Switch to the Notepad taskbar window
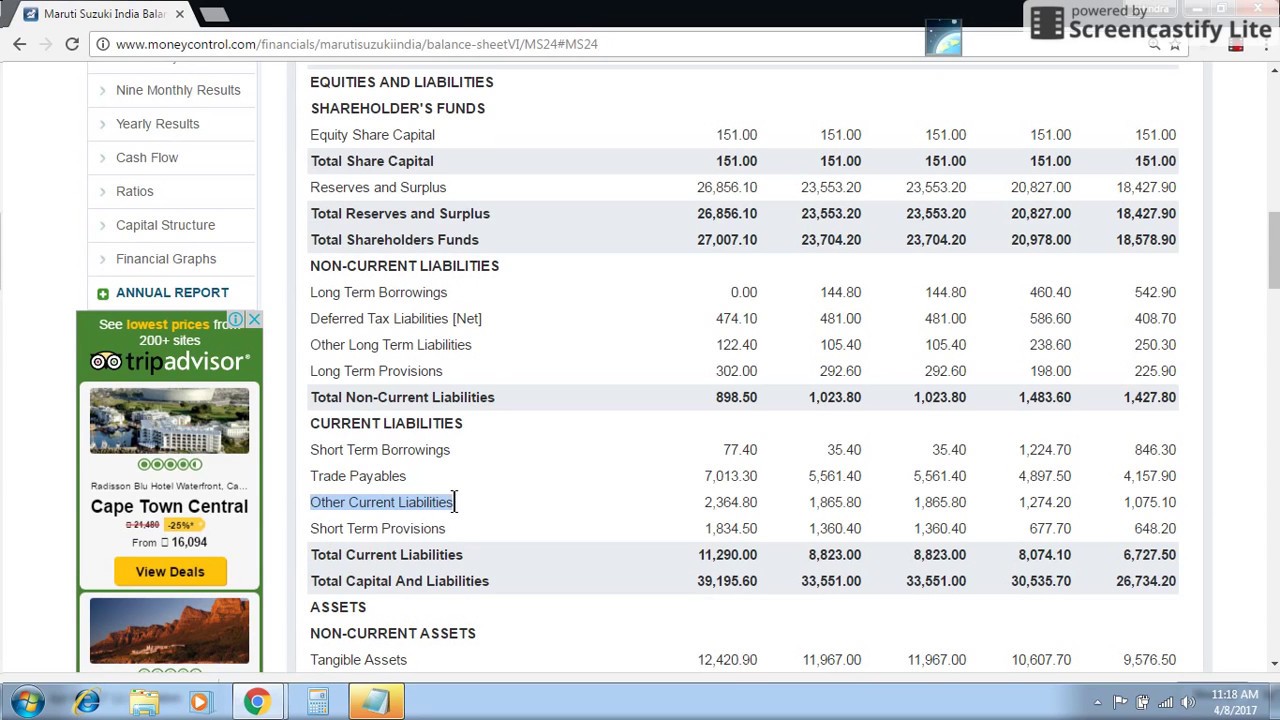The width and height of the screenshot is (1280, 720). pos(376,702)
